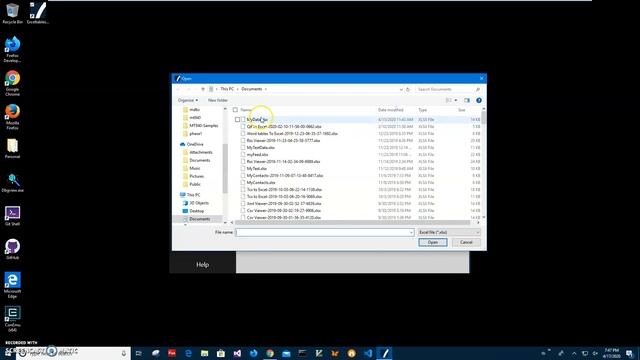Select the Personal folder on desktop
The width and height of the screenshot is (640, 360).
(12, 148)
